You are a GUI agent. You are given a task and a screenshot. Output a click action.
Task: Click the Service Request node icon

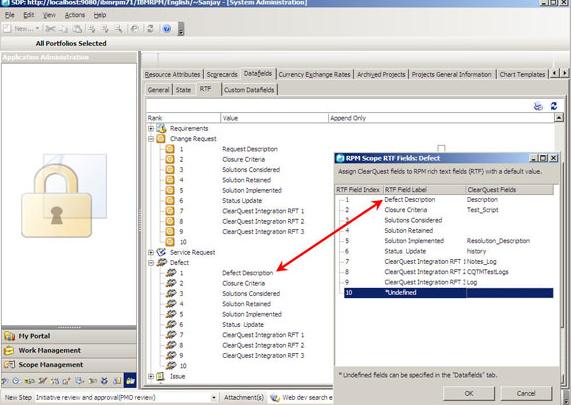[161, 252]
